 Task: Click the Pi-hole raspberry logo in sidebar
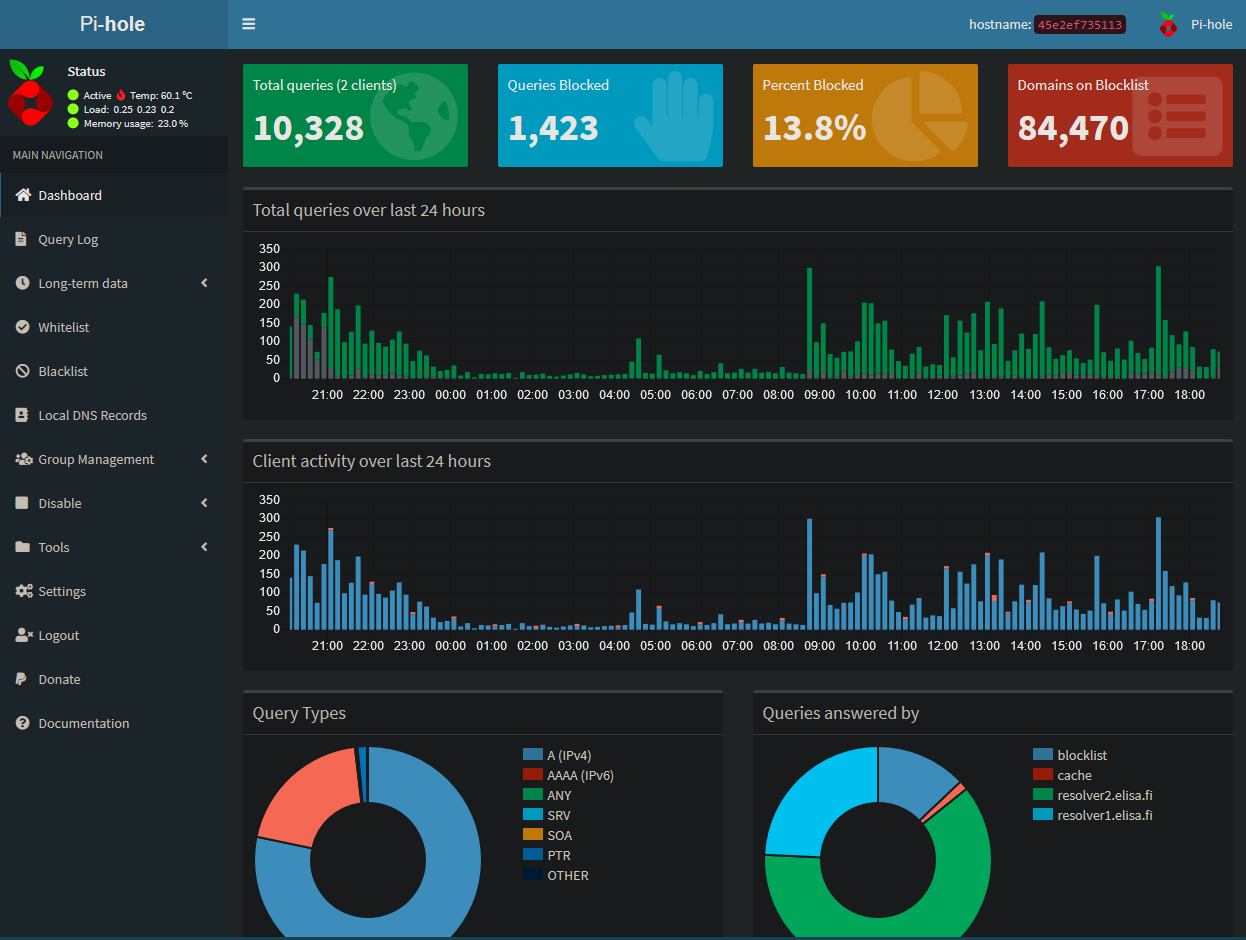coord(31,92)
